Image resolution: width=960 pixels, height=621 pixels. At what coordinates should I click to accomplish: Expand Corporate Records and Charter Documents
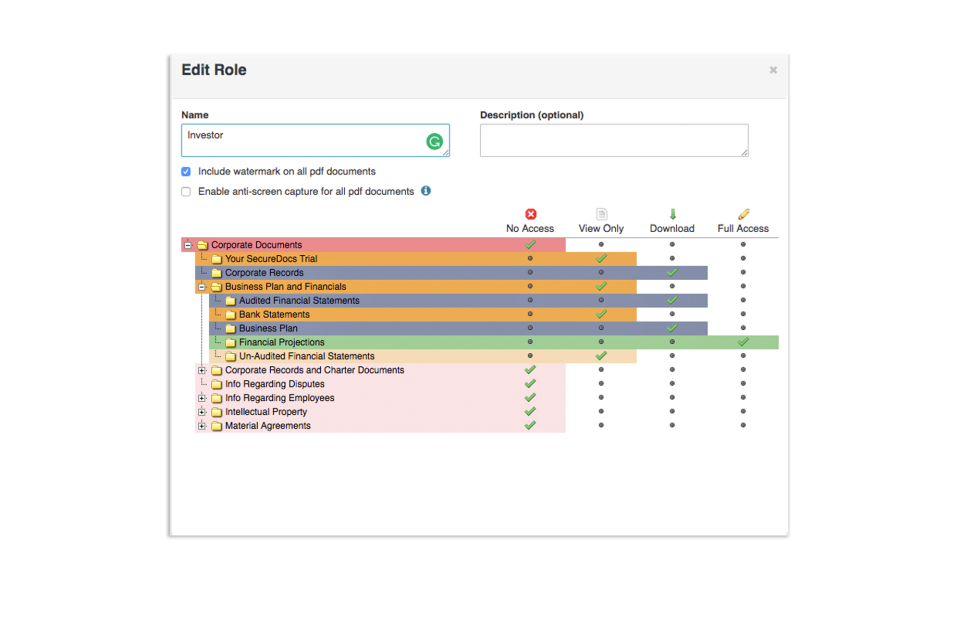[x=202, y=369]
